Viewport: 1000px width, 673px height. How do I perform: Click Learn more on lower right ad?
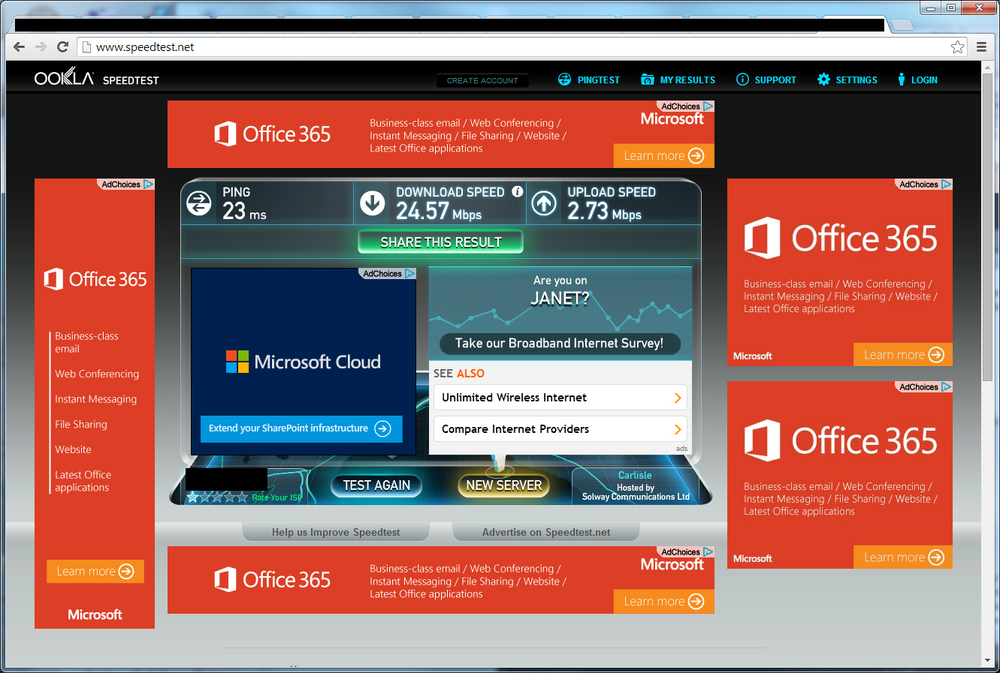pyautogui.click(x=903, y=558)
